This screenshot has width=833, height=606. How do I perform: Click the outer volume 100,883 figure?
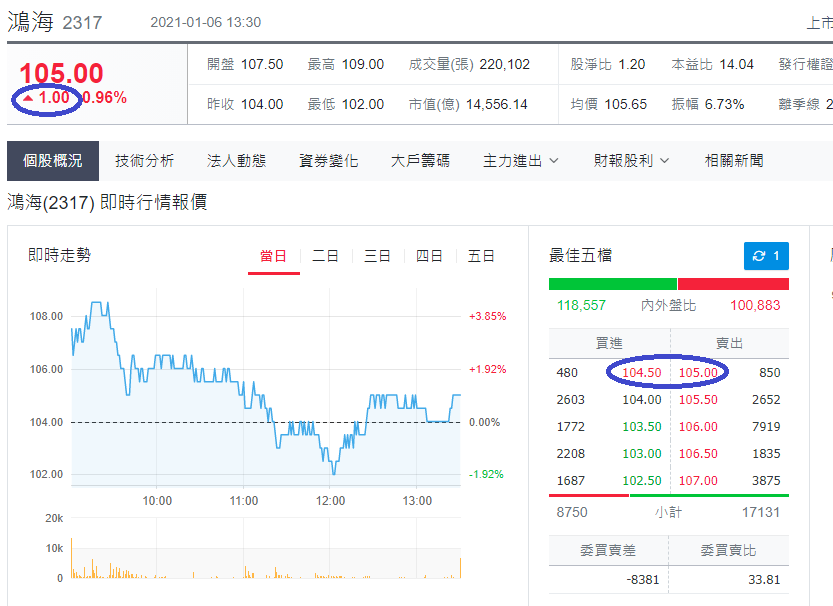[x=755, y=305]
